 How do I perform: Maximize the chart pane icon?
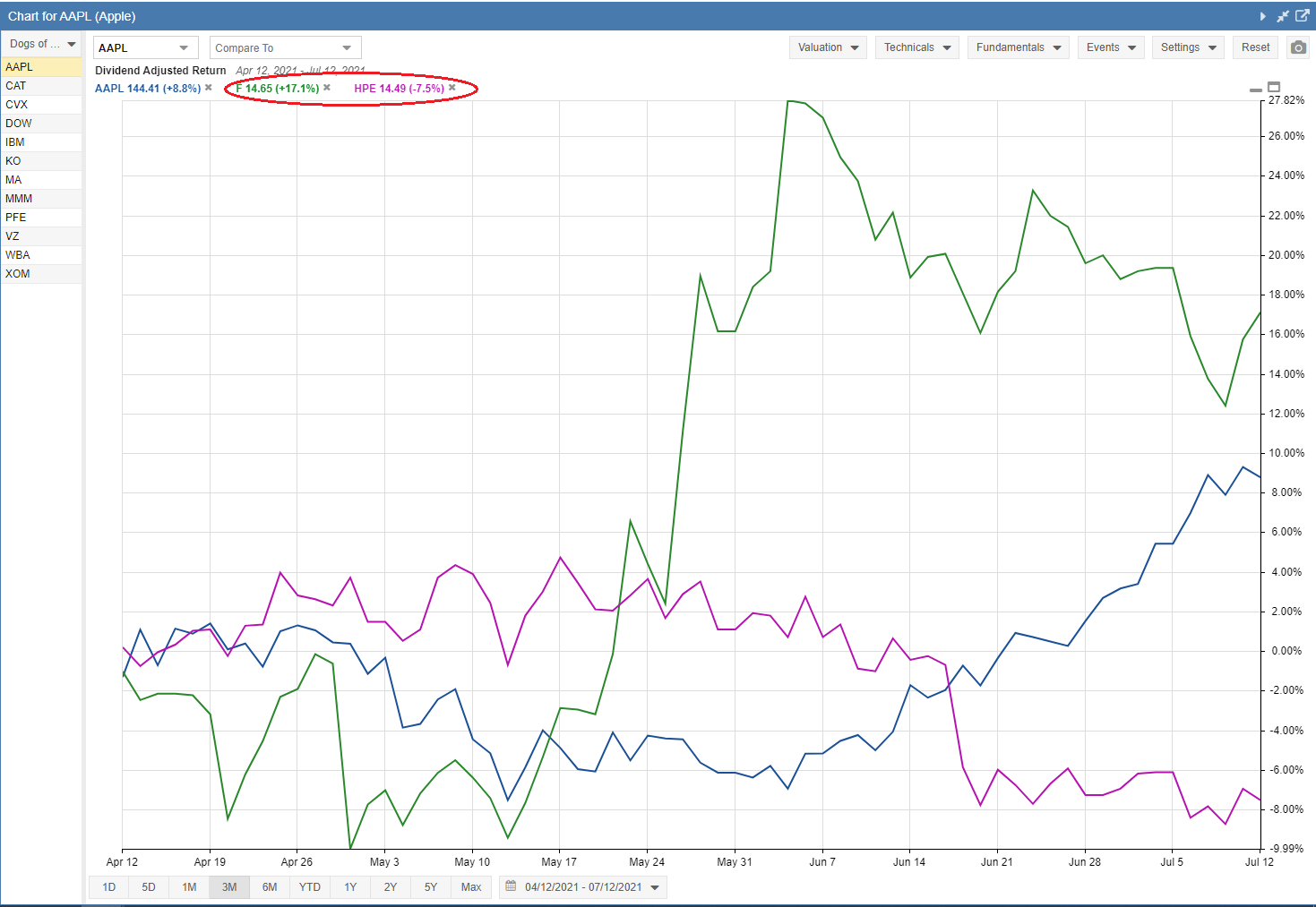(1274, 87)
